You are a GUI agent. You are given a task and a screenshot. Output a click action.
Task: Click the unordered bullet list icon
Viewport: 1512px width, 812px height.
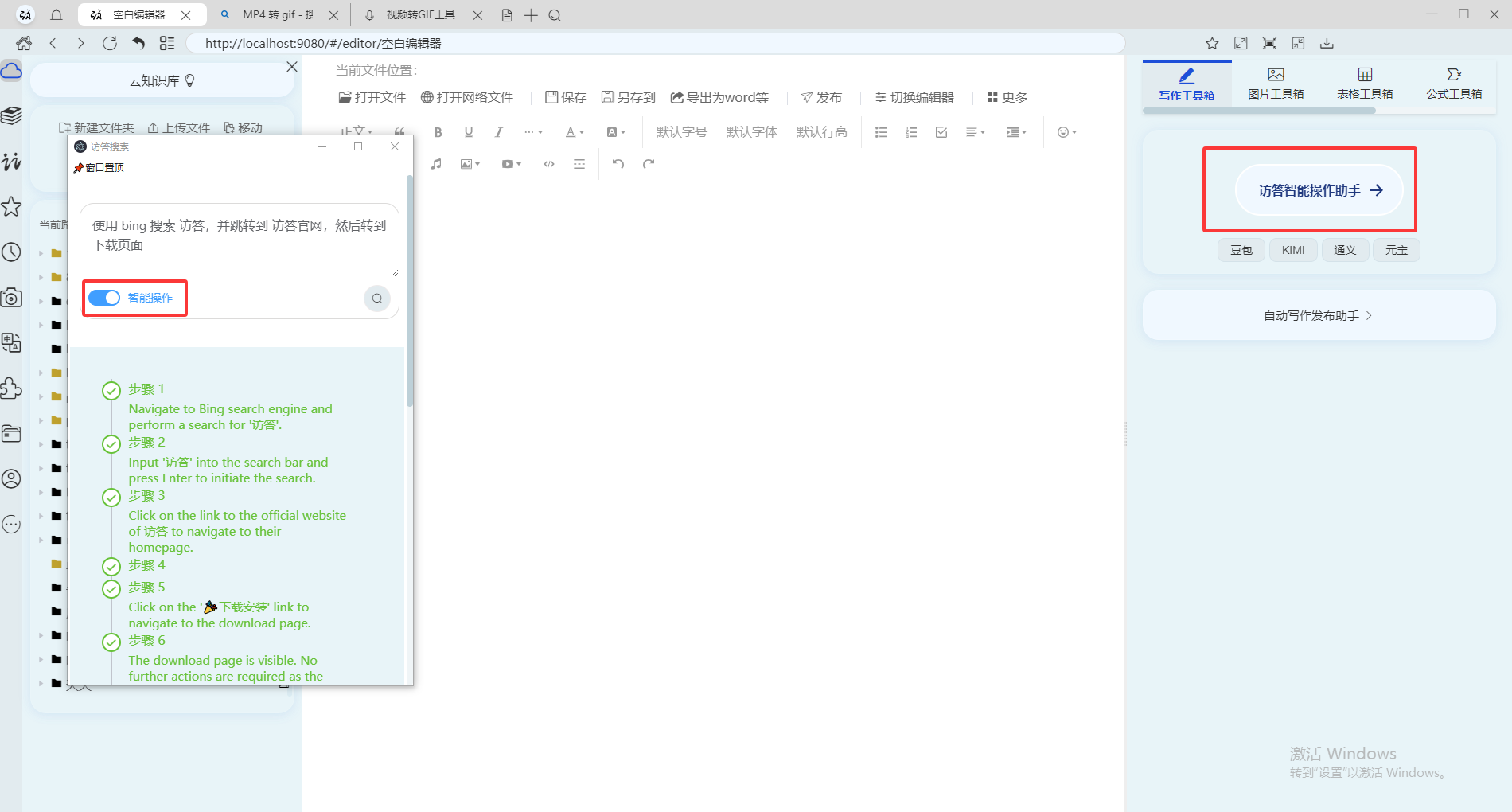[880, 132]
